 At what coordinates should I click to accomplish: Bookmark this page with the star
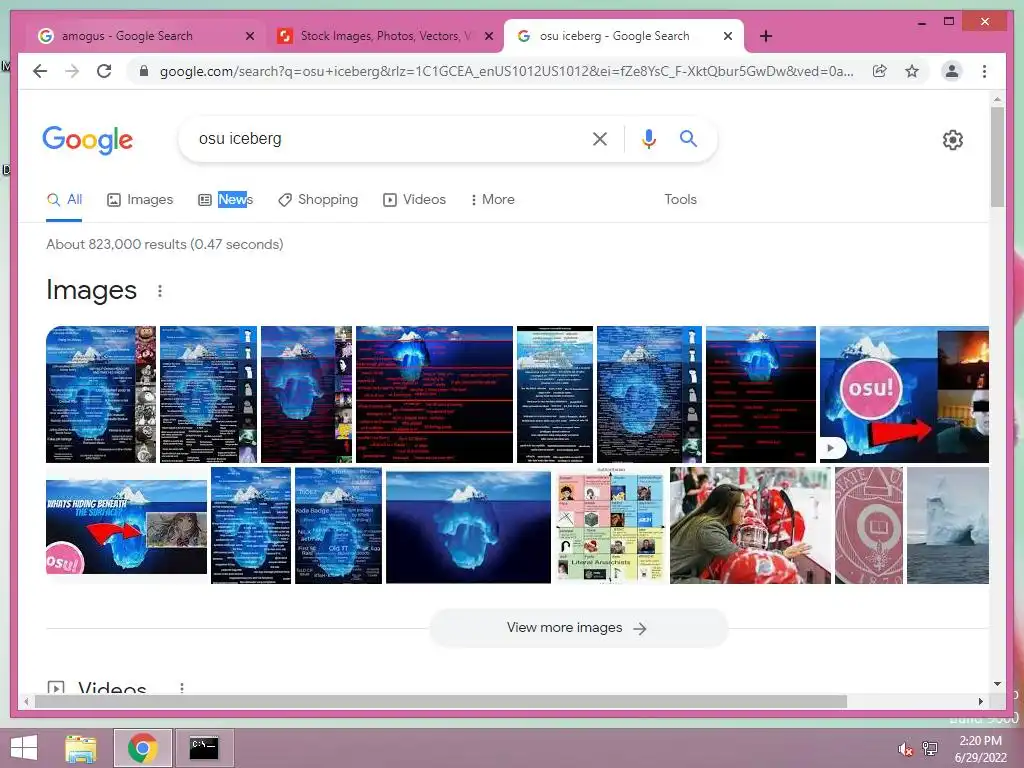(912, 71)
